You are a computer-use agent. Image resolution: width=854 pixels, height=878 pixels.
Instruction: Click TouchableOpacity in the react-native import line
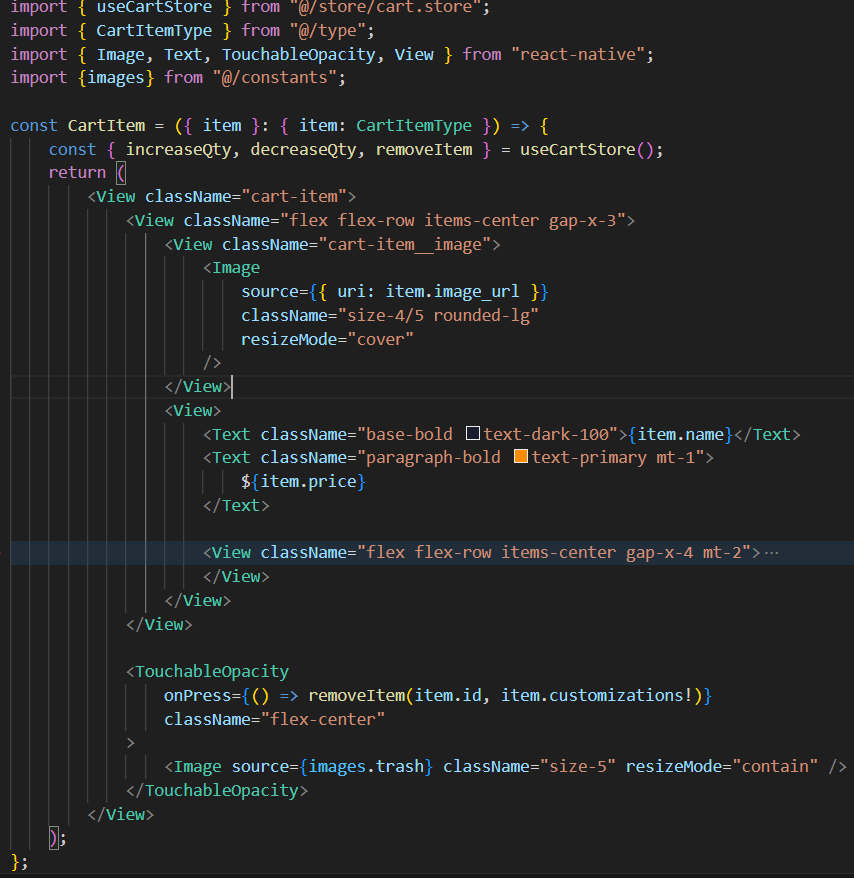(298, 54)
